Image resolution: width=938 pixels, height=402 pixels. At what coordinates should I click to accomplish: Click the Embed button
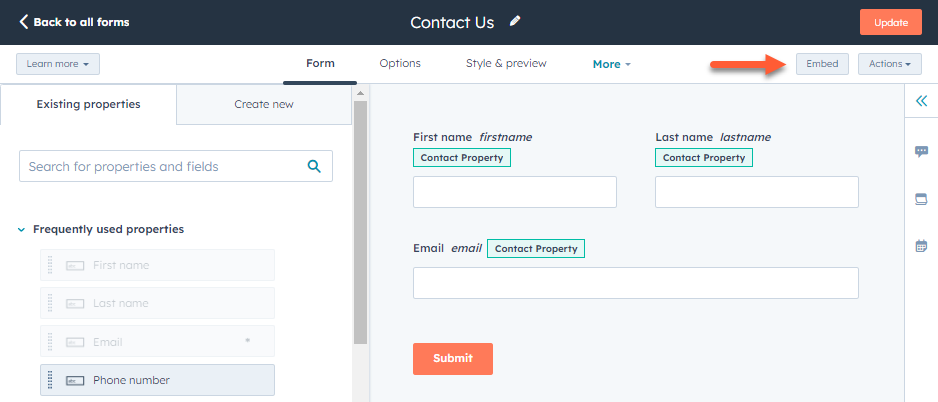pos(822,64)
